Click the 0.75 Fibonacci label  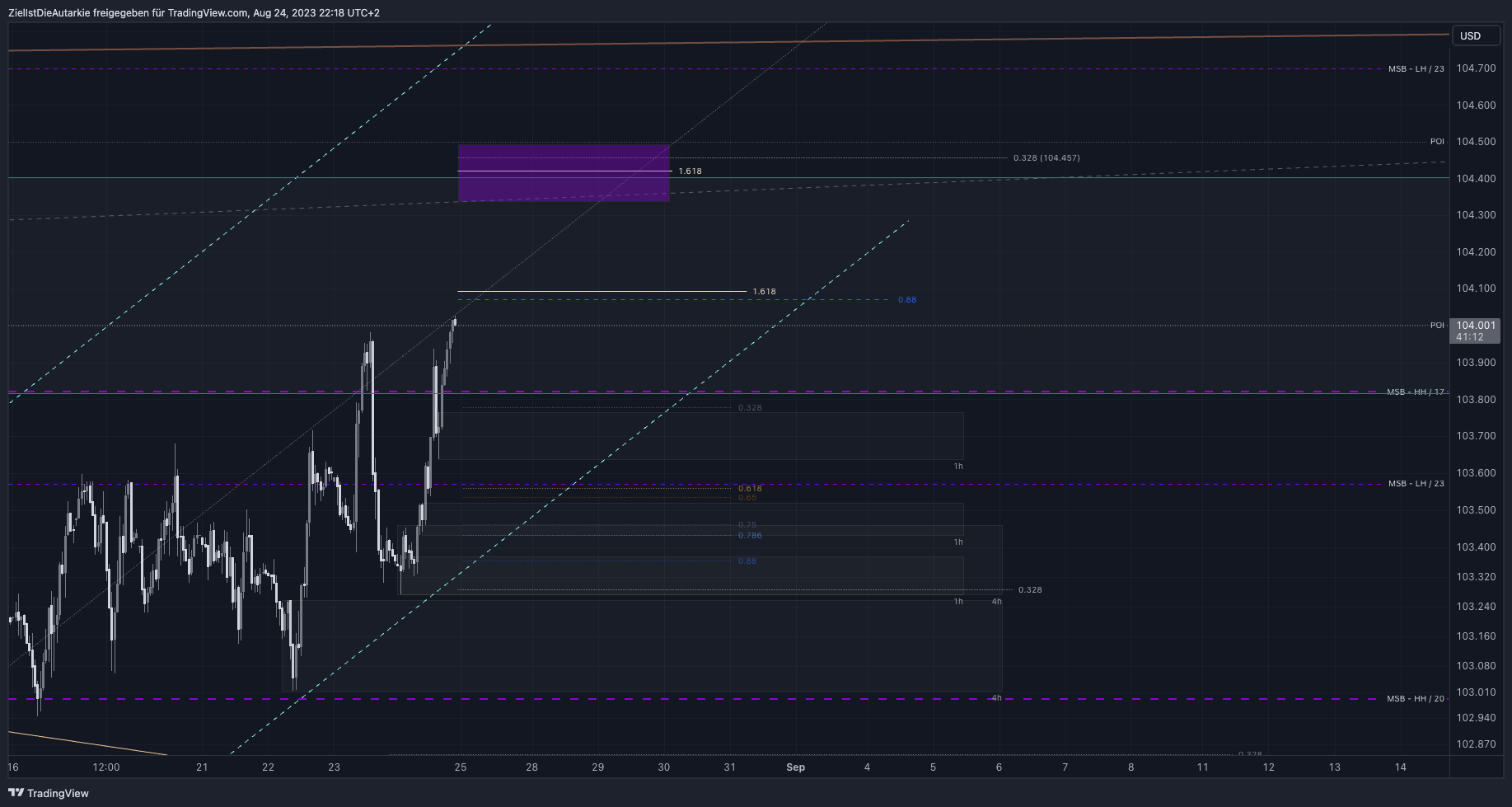[x=747, y=525]
